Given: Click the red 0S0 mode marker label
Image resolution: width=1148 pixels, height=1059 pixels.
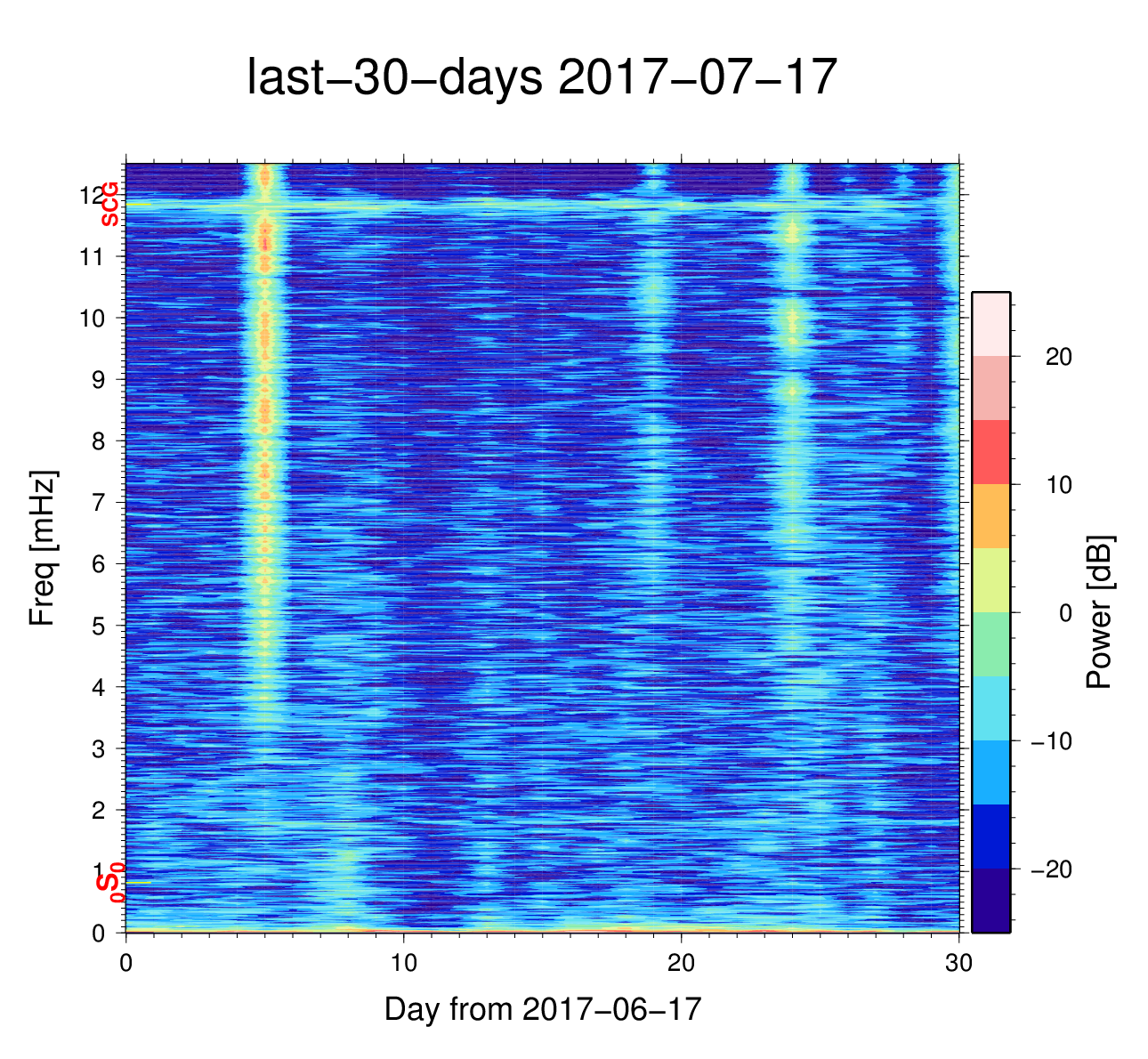Looking at the screenshot, I should (x=109, y=883).
